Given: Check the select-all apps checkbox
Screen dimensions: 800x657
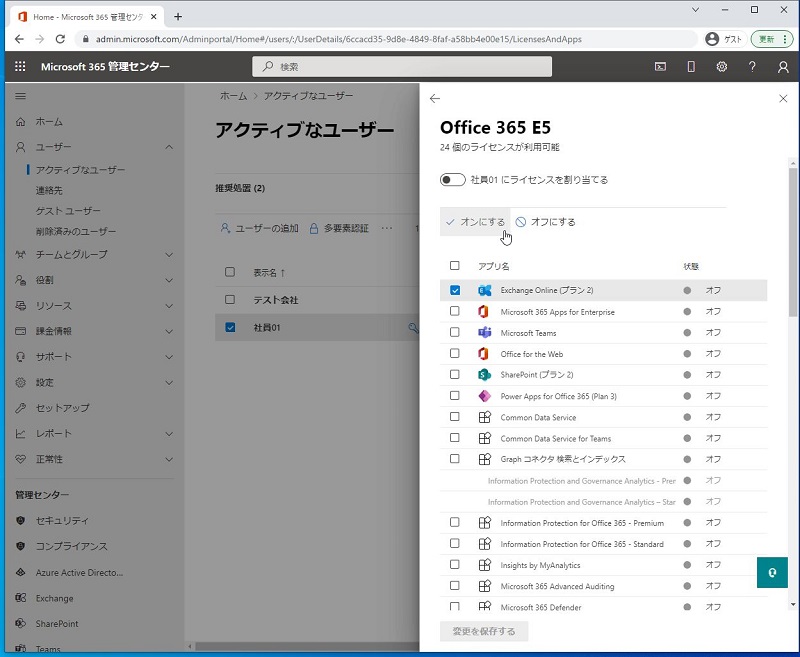Looking at the screenshot, I should tap(455, 265).
